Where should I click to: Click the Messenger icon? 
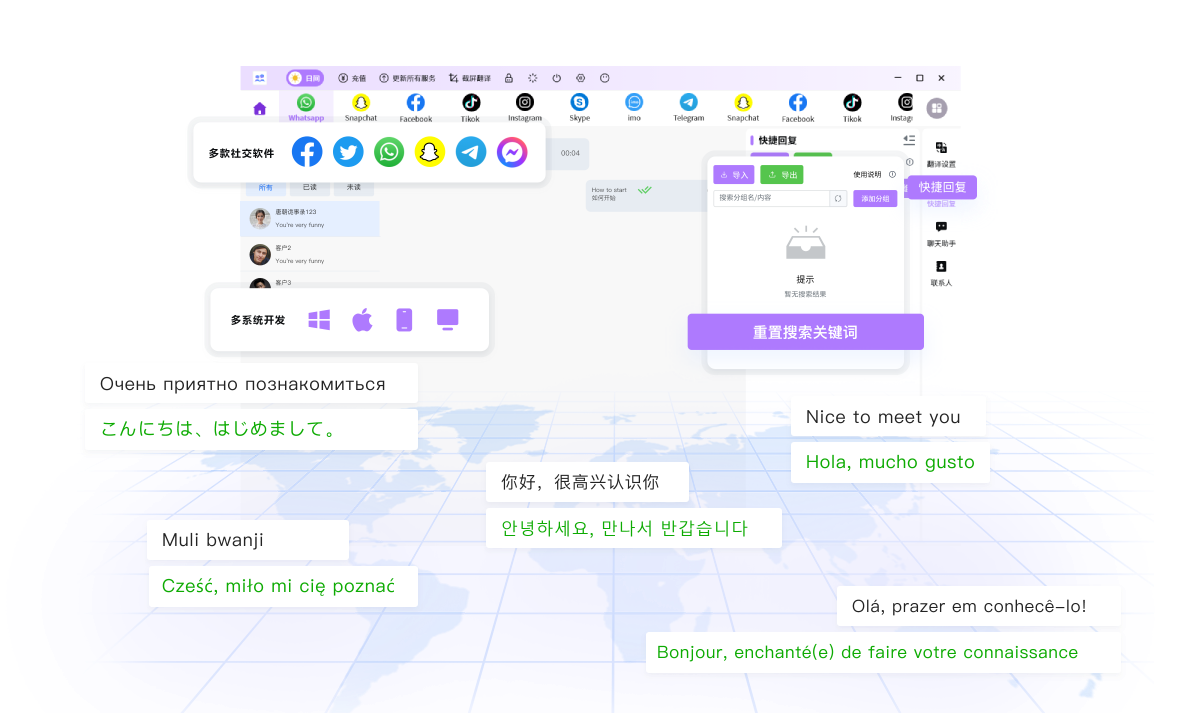pos(512,152)
